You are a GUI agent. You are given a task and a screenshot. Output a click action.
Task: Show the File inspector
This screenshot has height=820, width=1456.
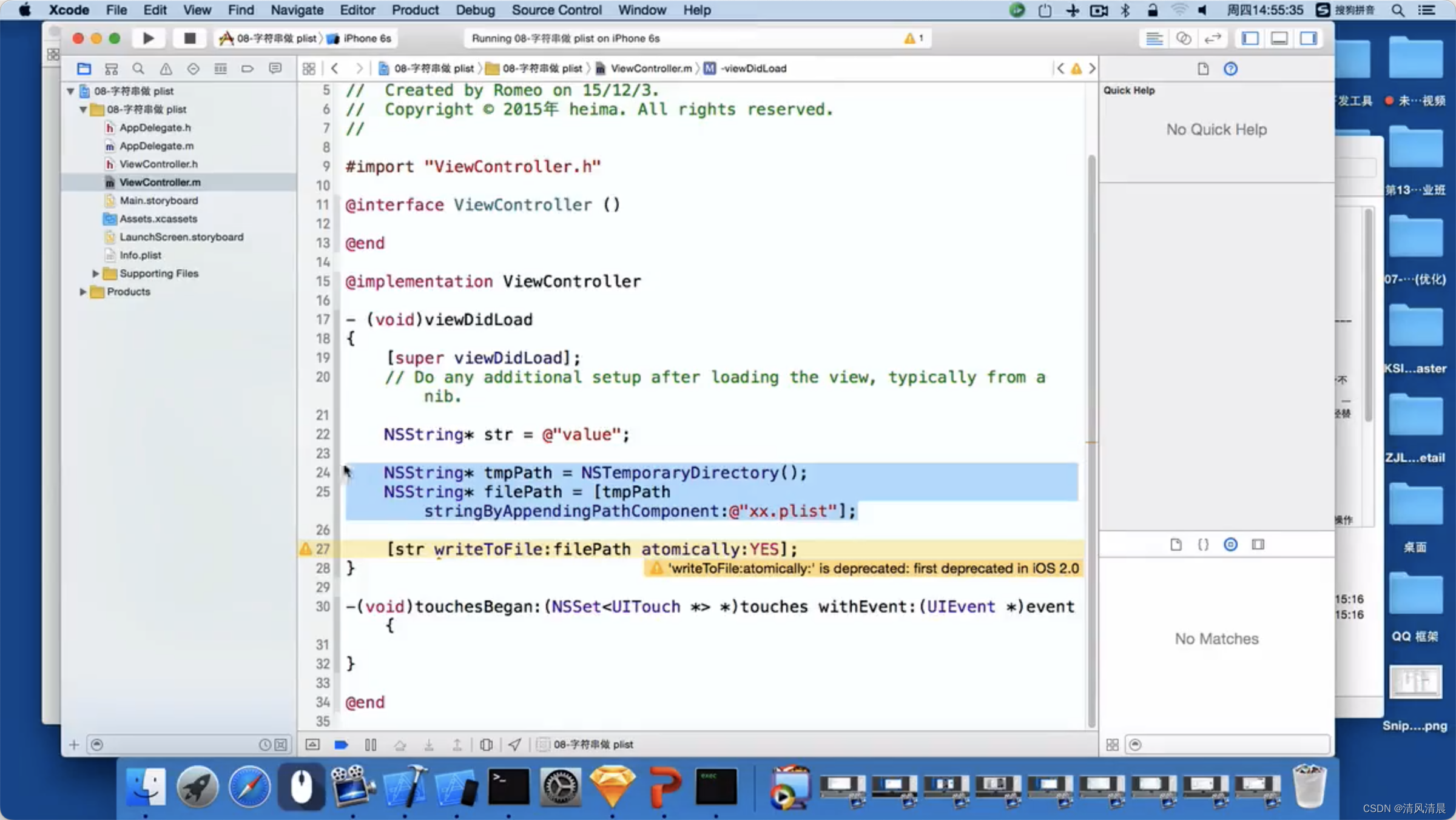coord(1203,69)
